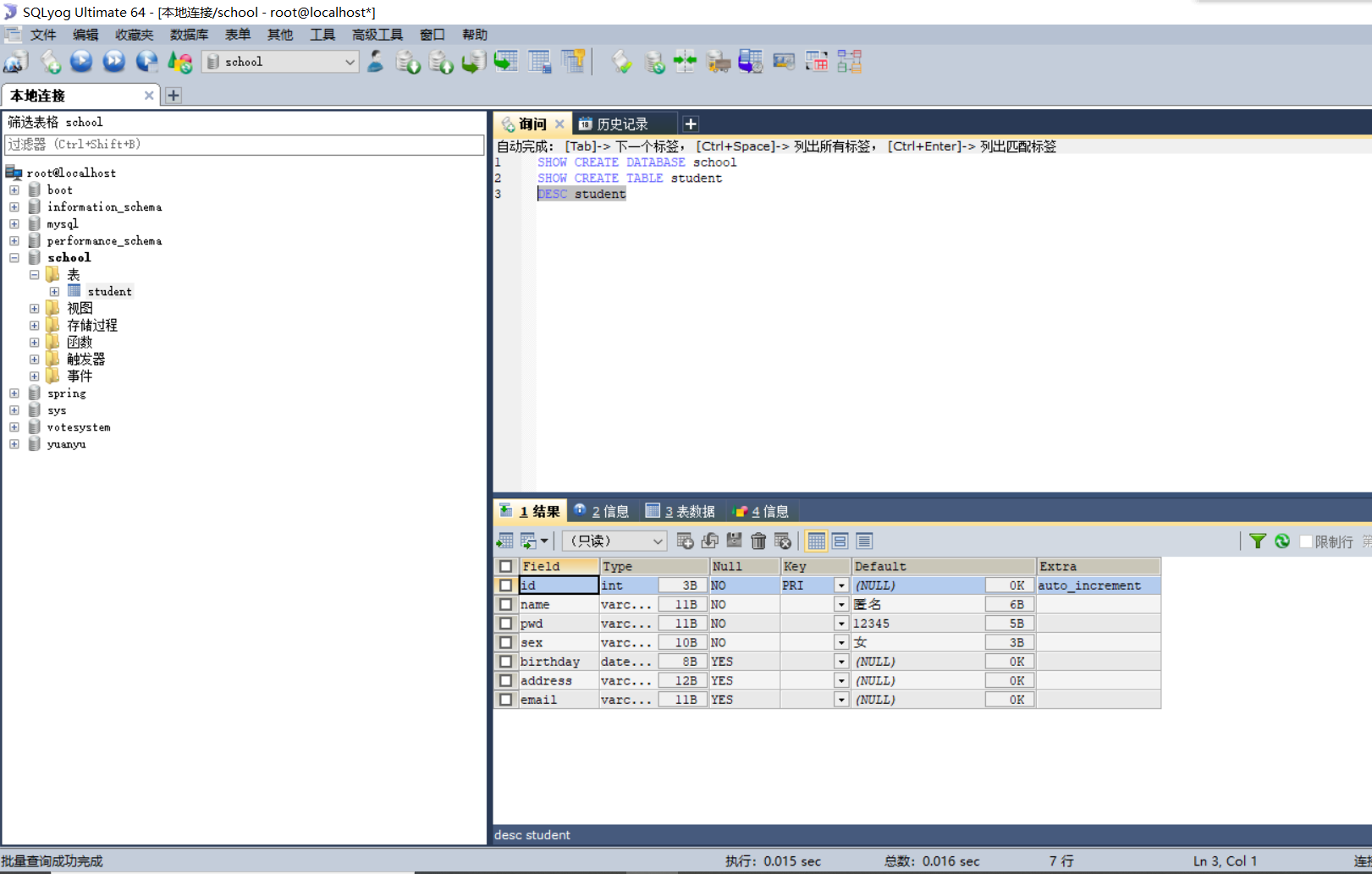Click the delete row trash icon

[758, 541]
